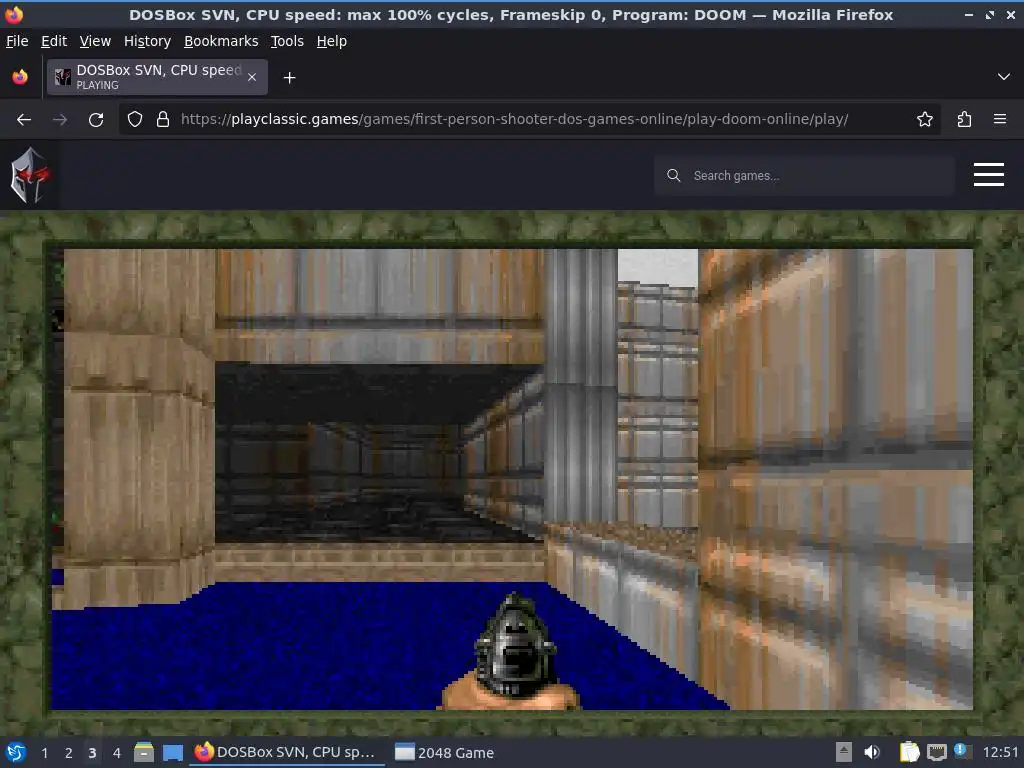
Task: Open tracking protection shield icon
Action: 135,120
